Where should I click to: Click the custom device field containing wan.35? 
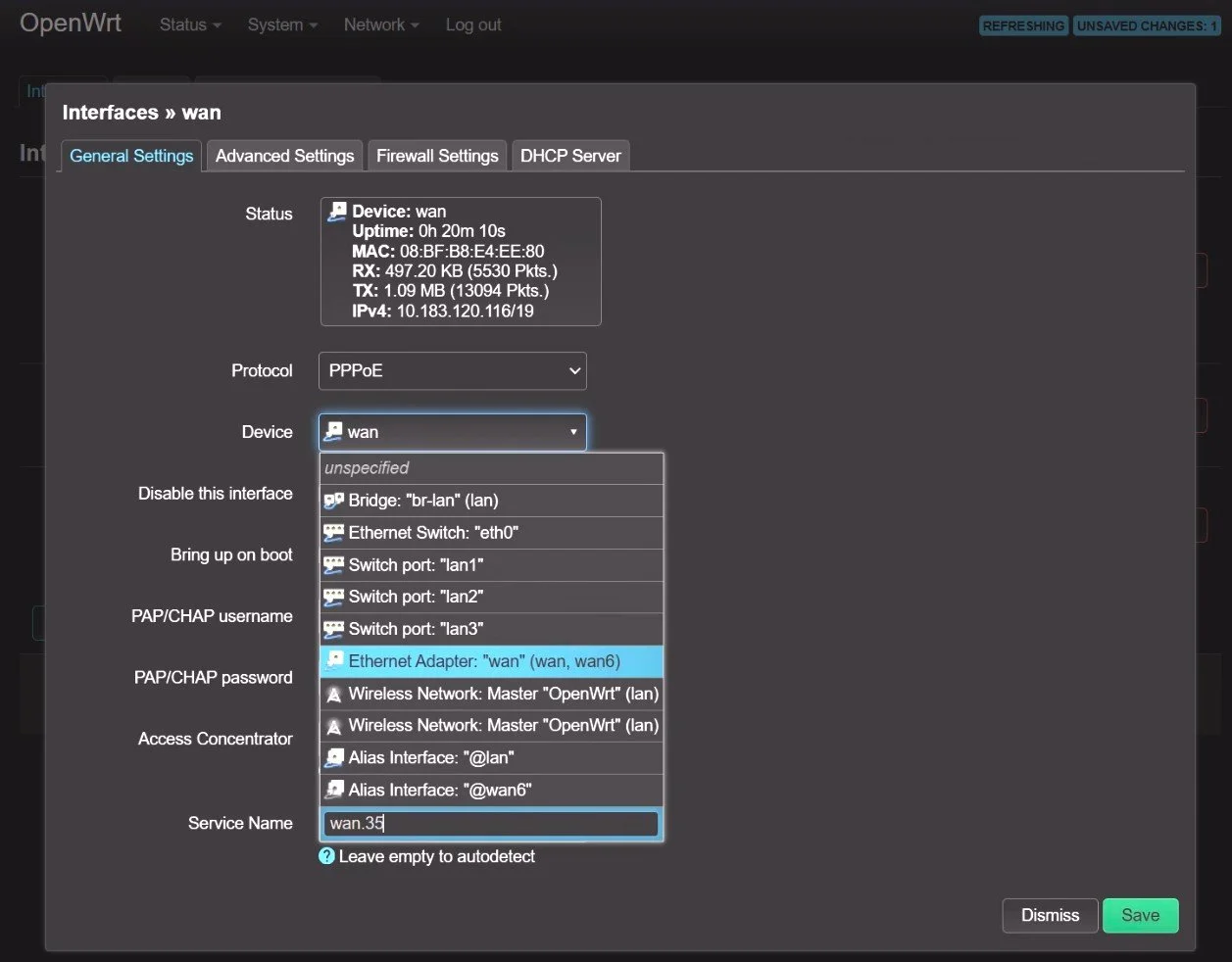tap(491, 823)
